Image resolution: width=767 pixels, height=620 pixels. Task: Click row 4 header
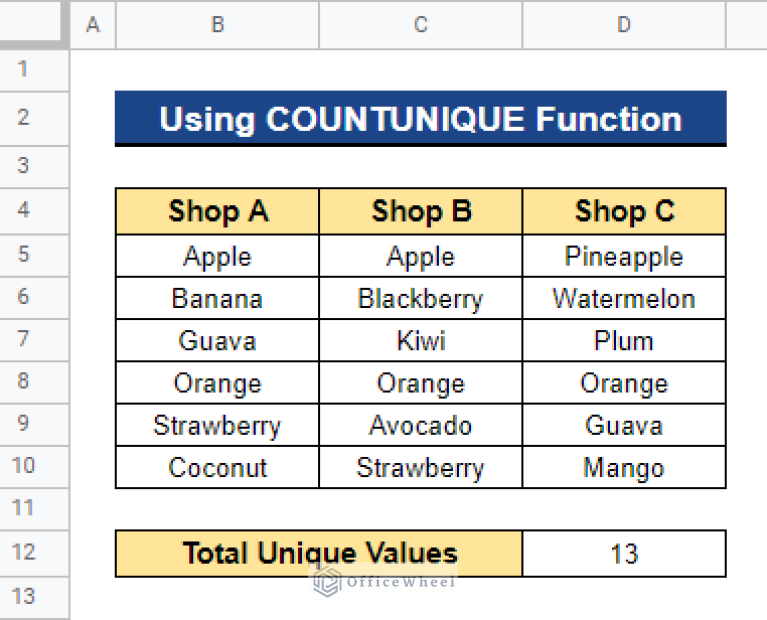[24, 211]
